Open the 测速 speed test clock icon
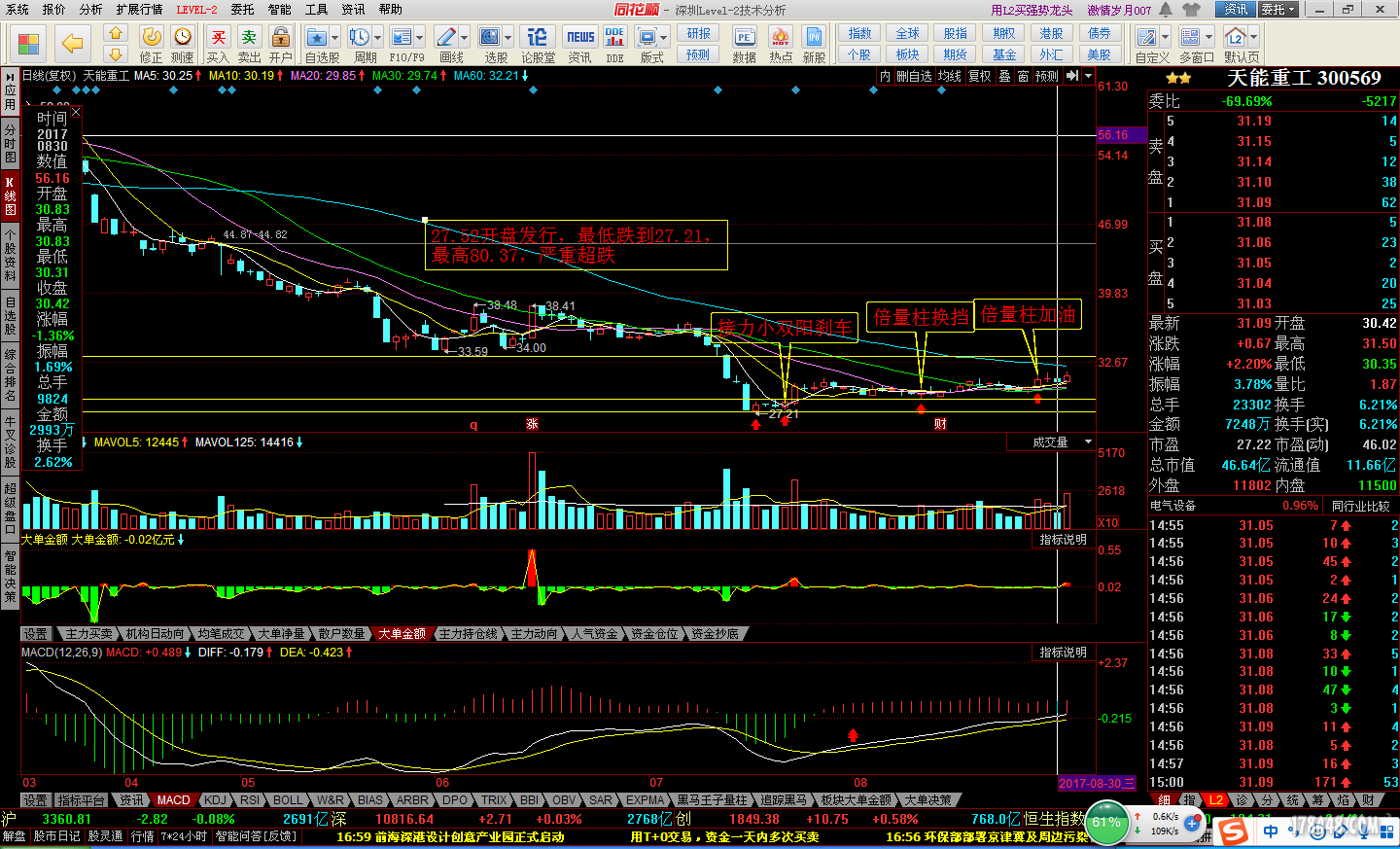Screen dimensions: 1400x849 pos(183,44)
